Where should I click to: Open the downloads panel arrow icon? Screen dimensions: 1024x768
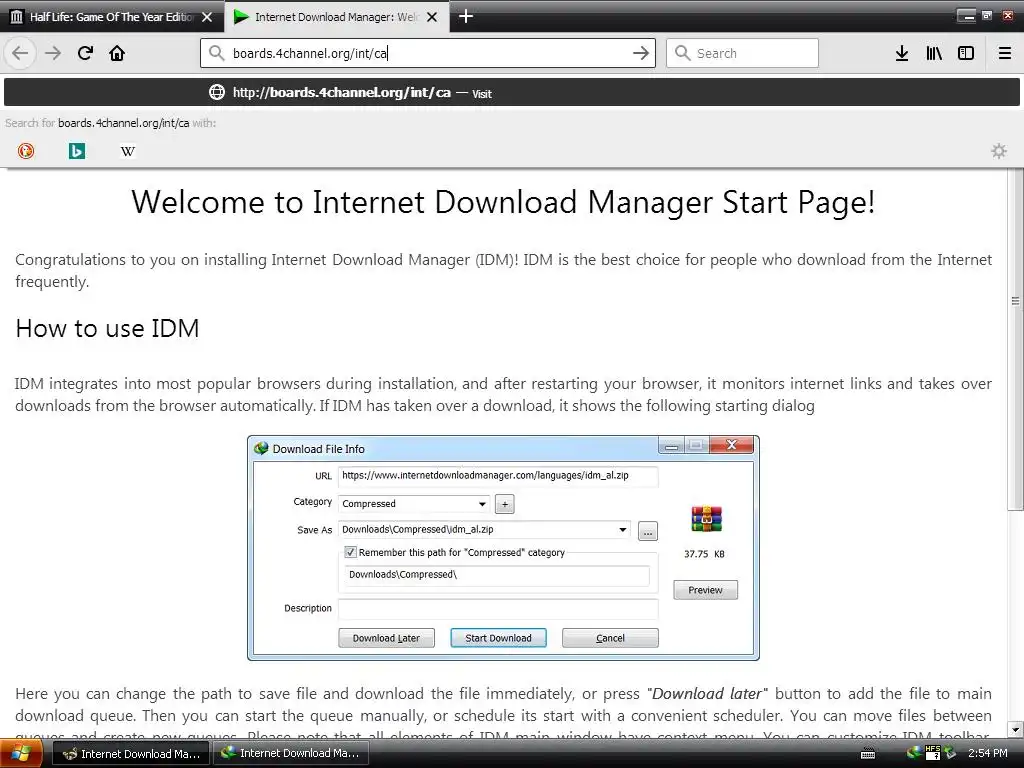click(902, 53)
